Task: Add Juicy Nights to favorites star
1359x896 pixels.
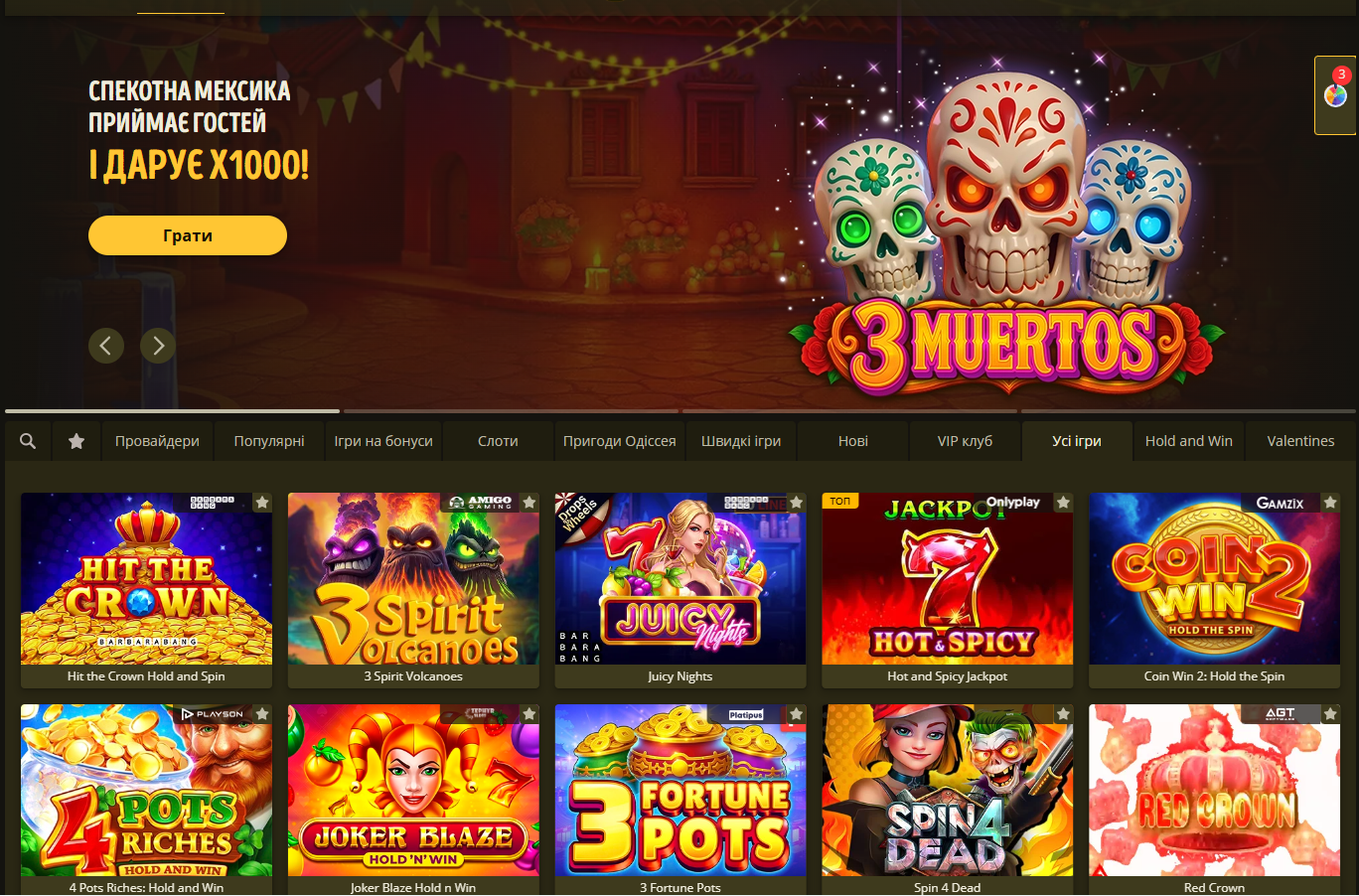Action: coord(797,503)
